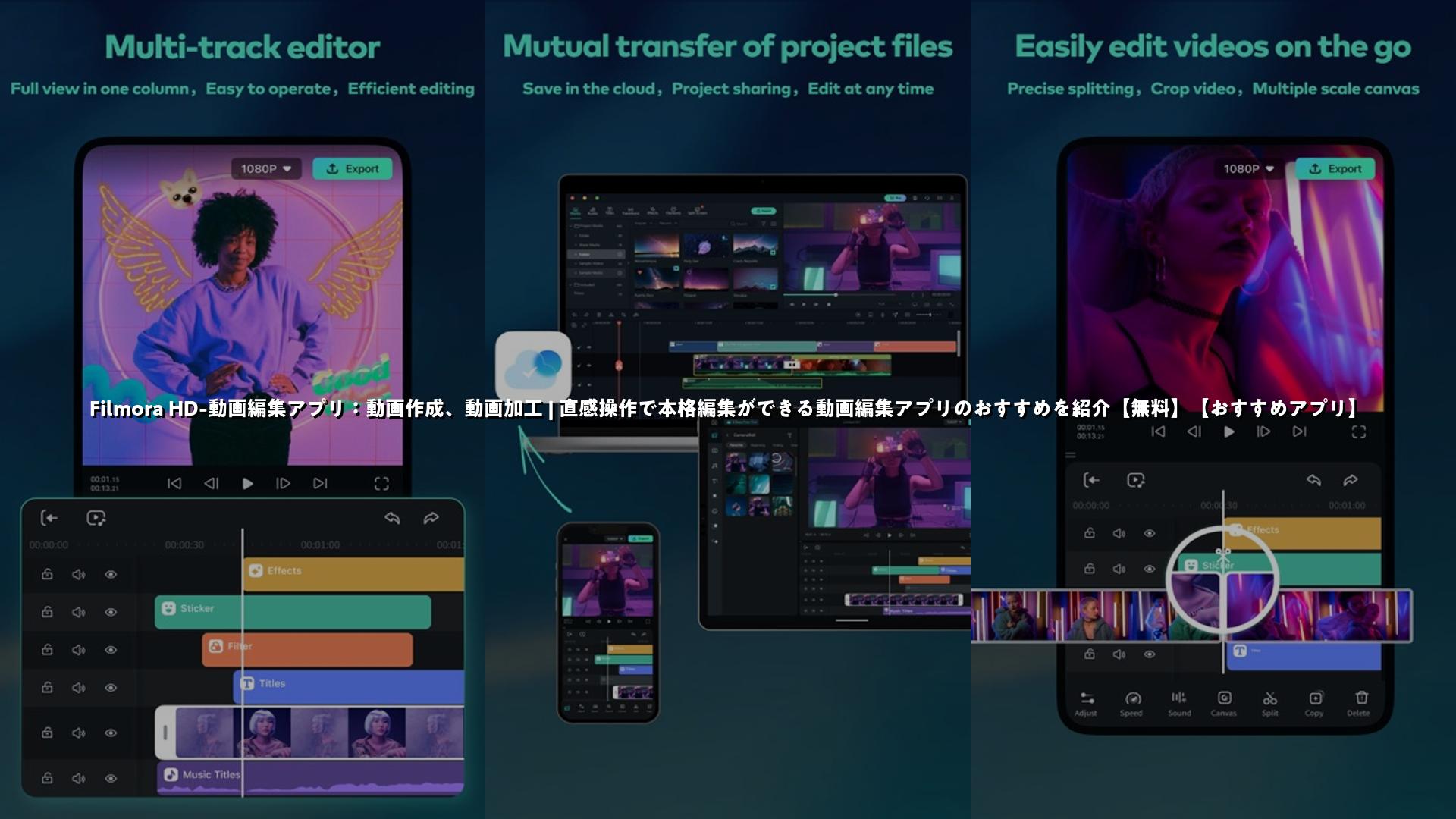The height and width of the screenshot is (819, 1456).
Task: Select the purple Music Titles audio clip
Action: click(x=310, y=778)
